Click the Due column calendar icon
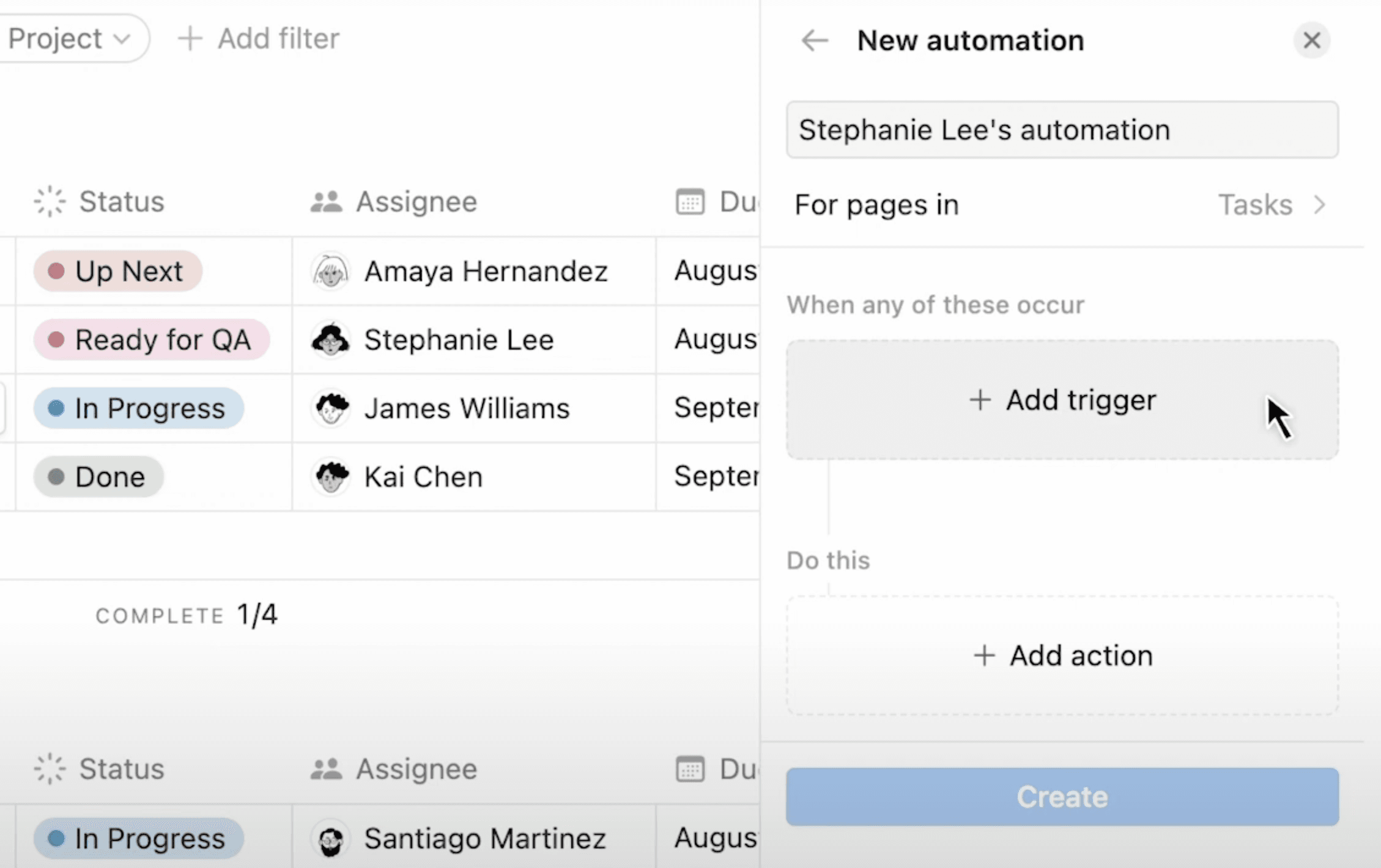This screenshot has width=1381, height=868. [690, 202]
